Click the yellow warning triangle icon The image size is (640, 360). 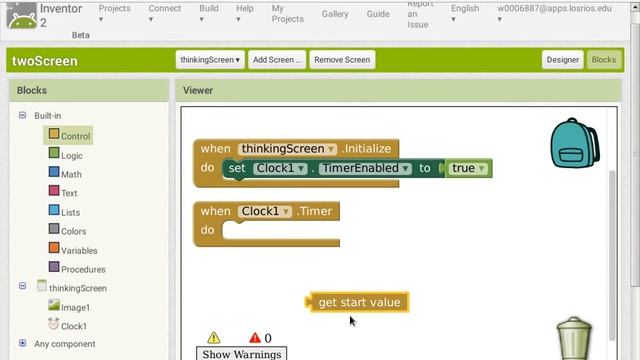click(x=213, y=338)
